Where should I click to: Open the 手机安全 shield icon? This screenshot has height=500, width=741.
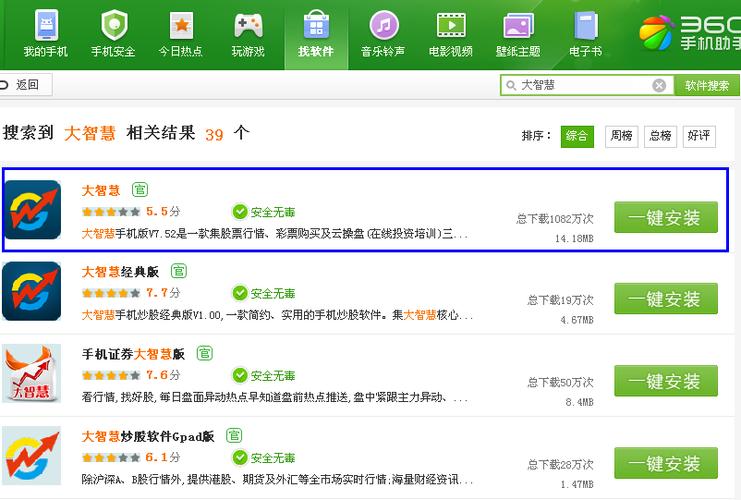pos(113,26)
